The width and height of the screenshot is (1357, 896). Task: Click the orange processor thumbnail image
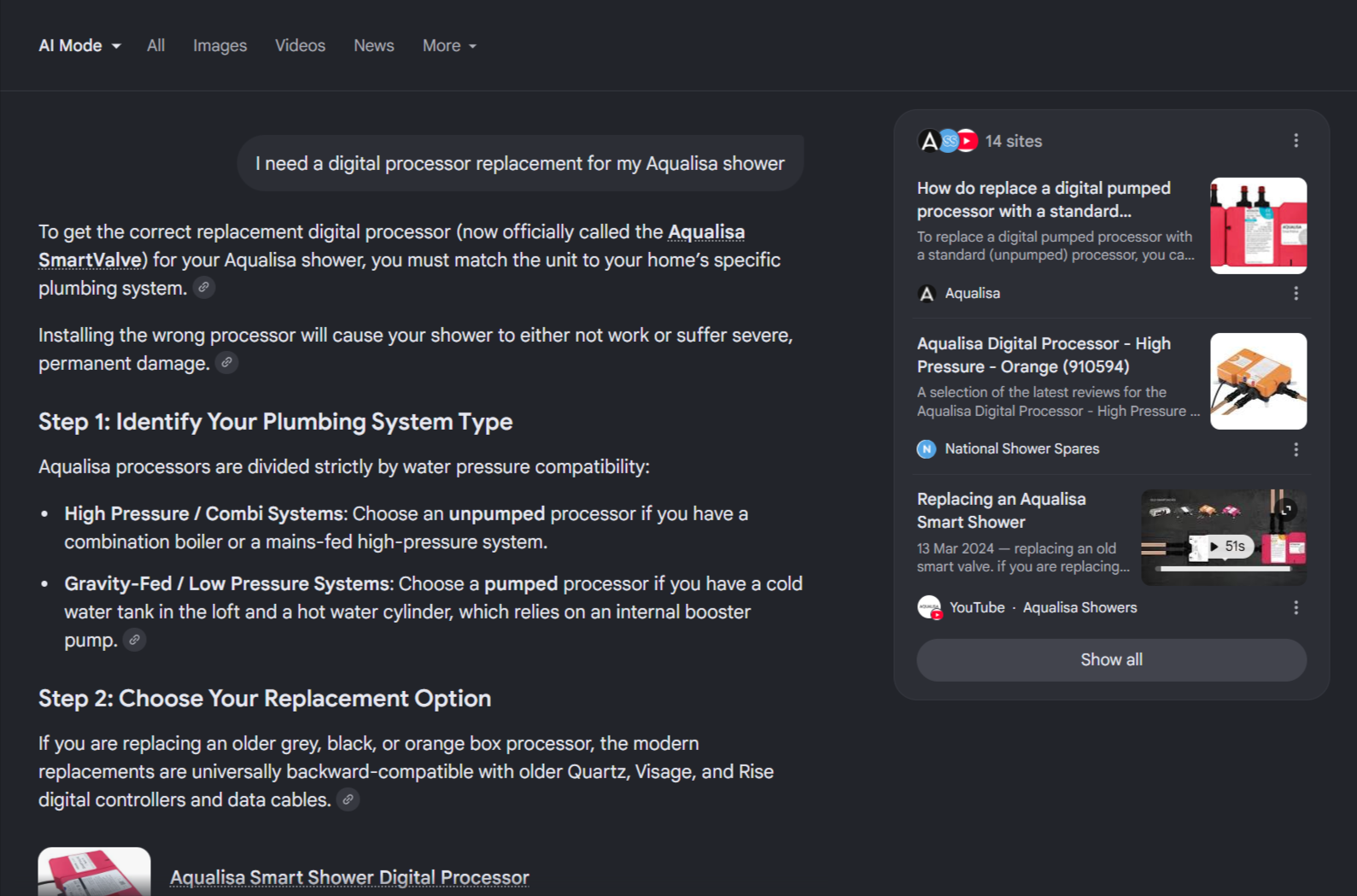pyautogui.click(x=1258, y=381)
